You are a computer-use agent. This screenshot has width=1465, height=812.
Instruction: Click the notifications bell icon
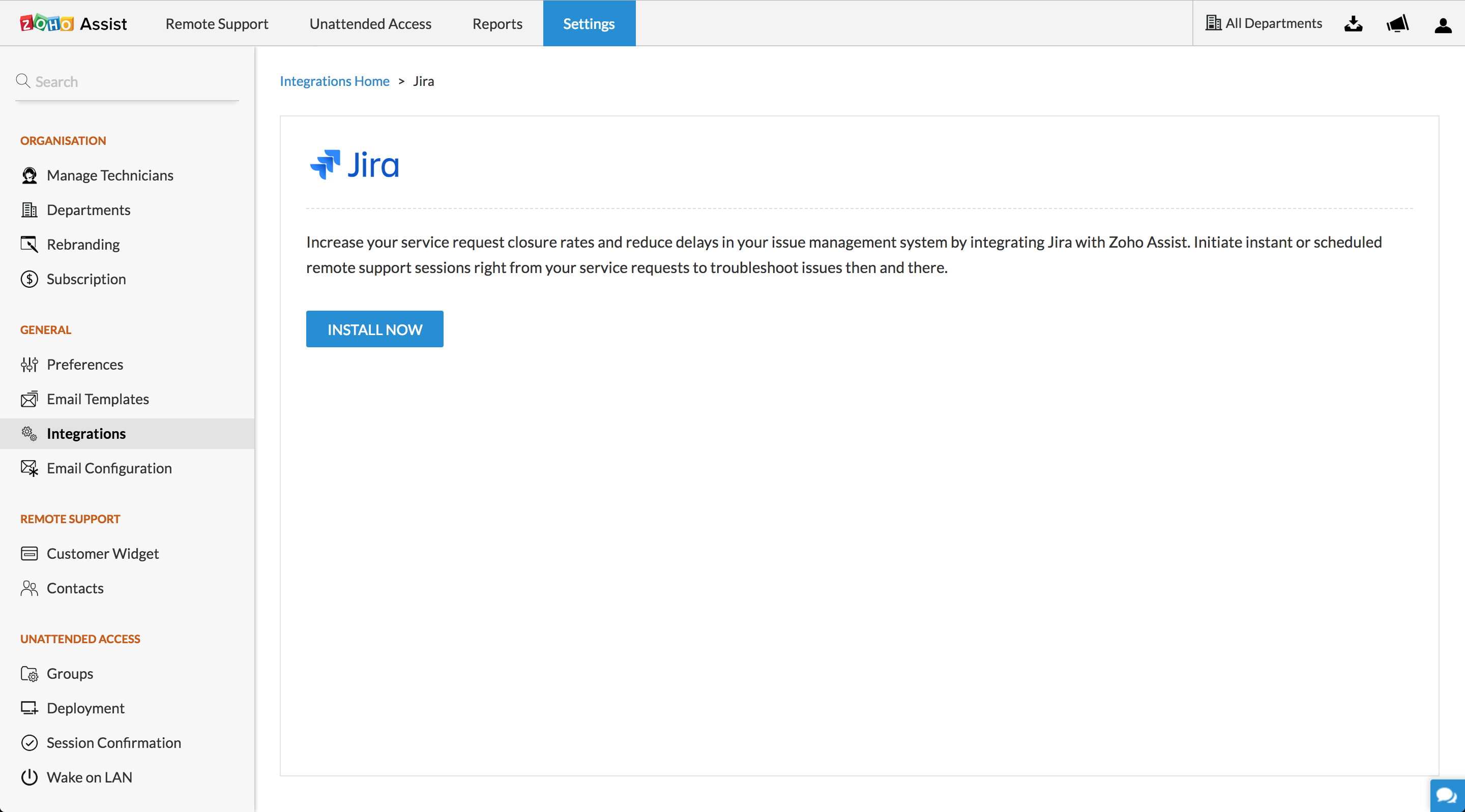point(1397,22)
